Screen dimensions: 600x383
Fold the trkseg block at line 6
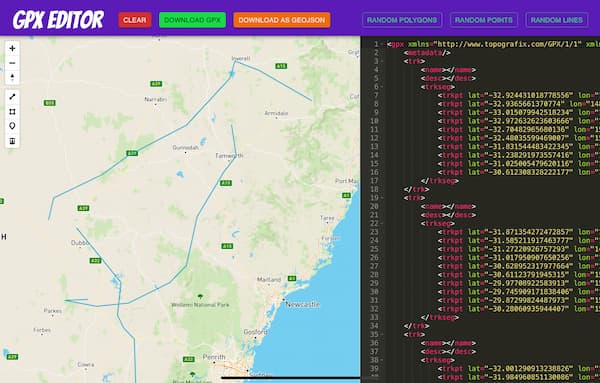[382, 87]
